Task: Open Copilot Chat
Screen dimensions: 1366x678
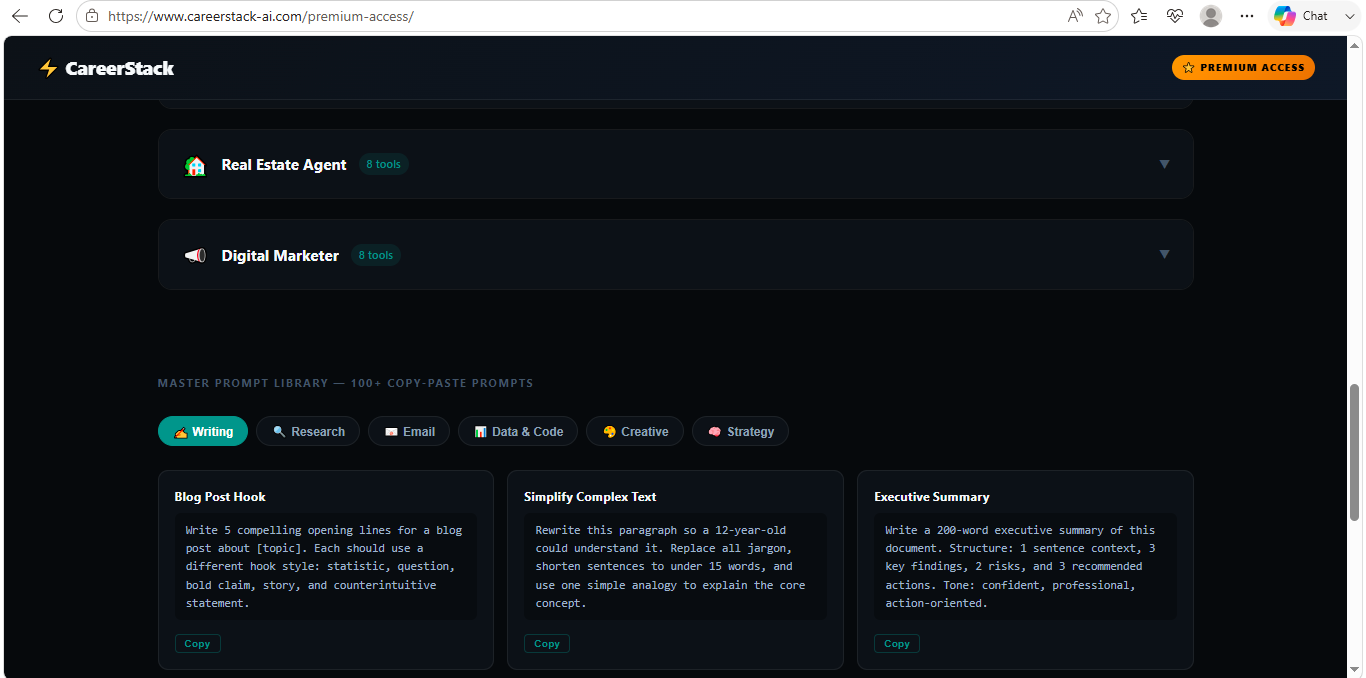Action: coord(1301,16)
